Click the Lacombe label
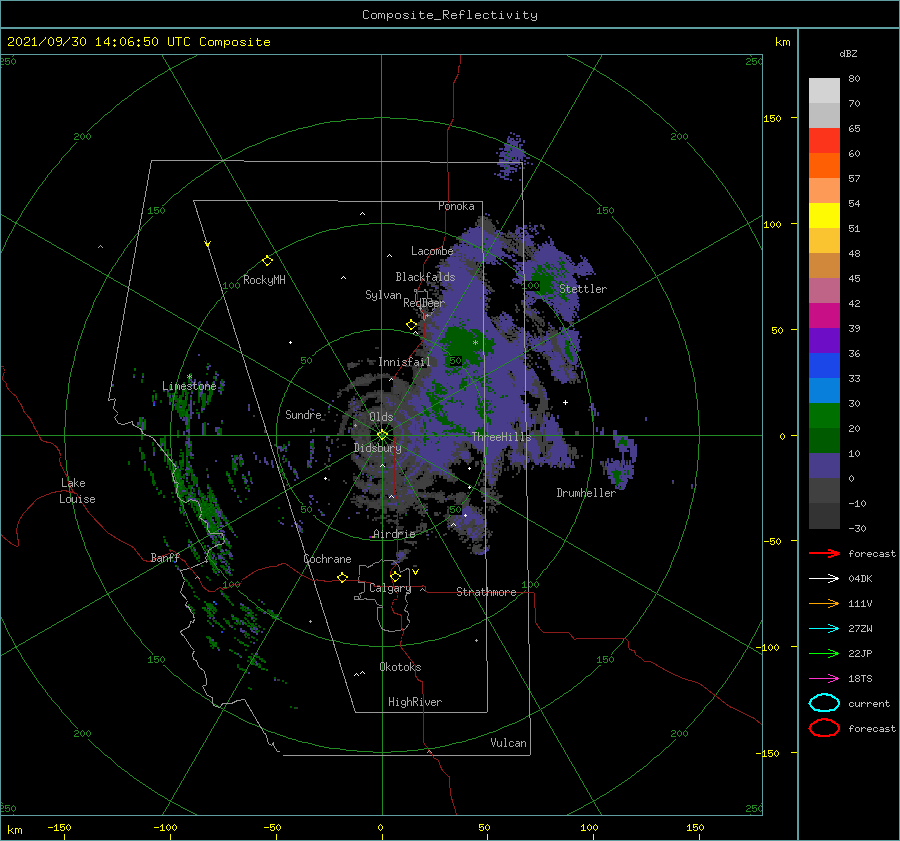The image size is (900, 841). pos(432,251)
